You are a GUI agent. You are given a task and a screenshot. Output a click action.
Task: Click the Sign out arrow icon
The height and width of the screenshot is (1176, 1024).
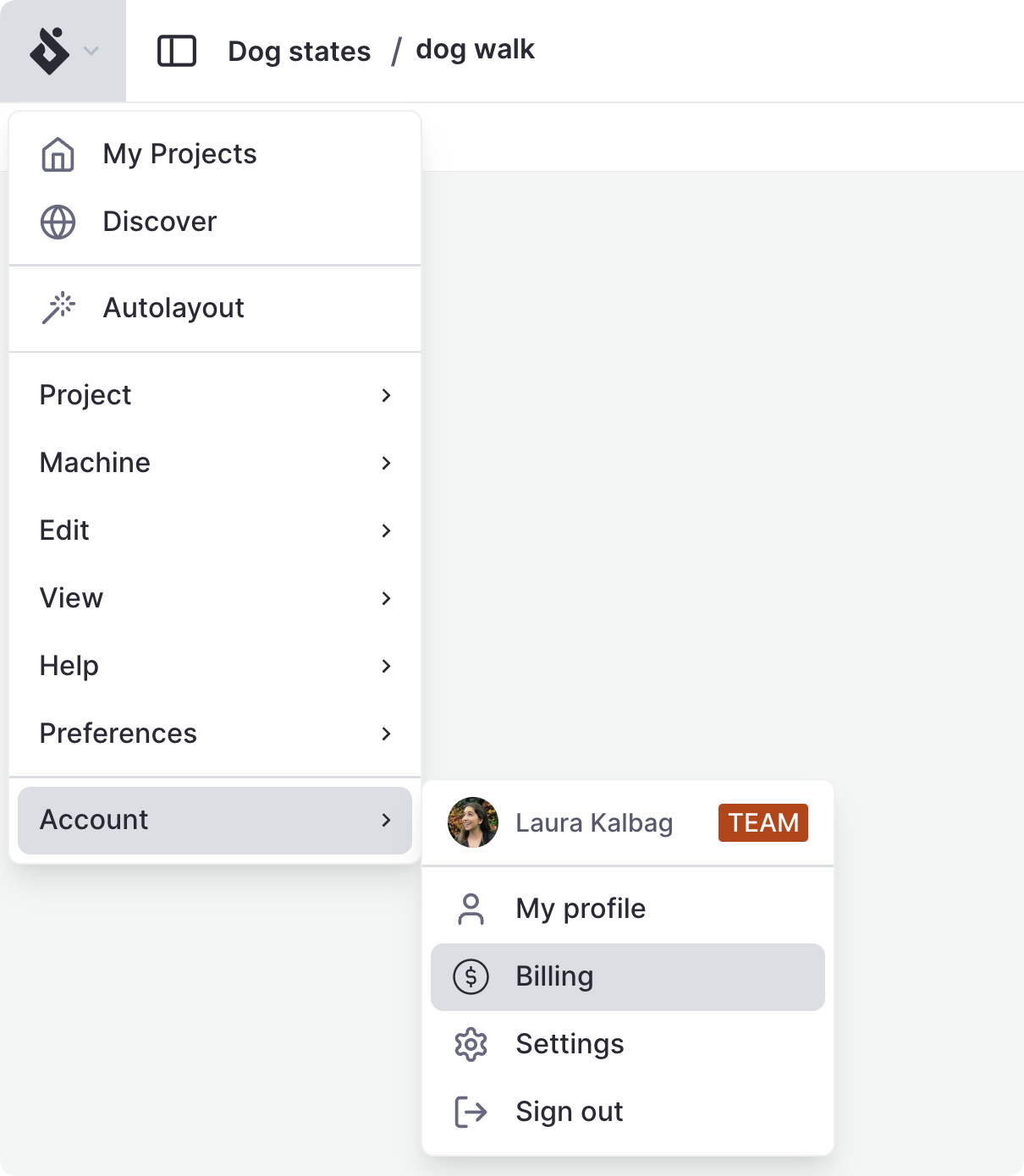pos(471,1112)
